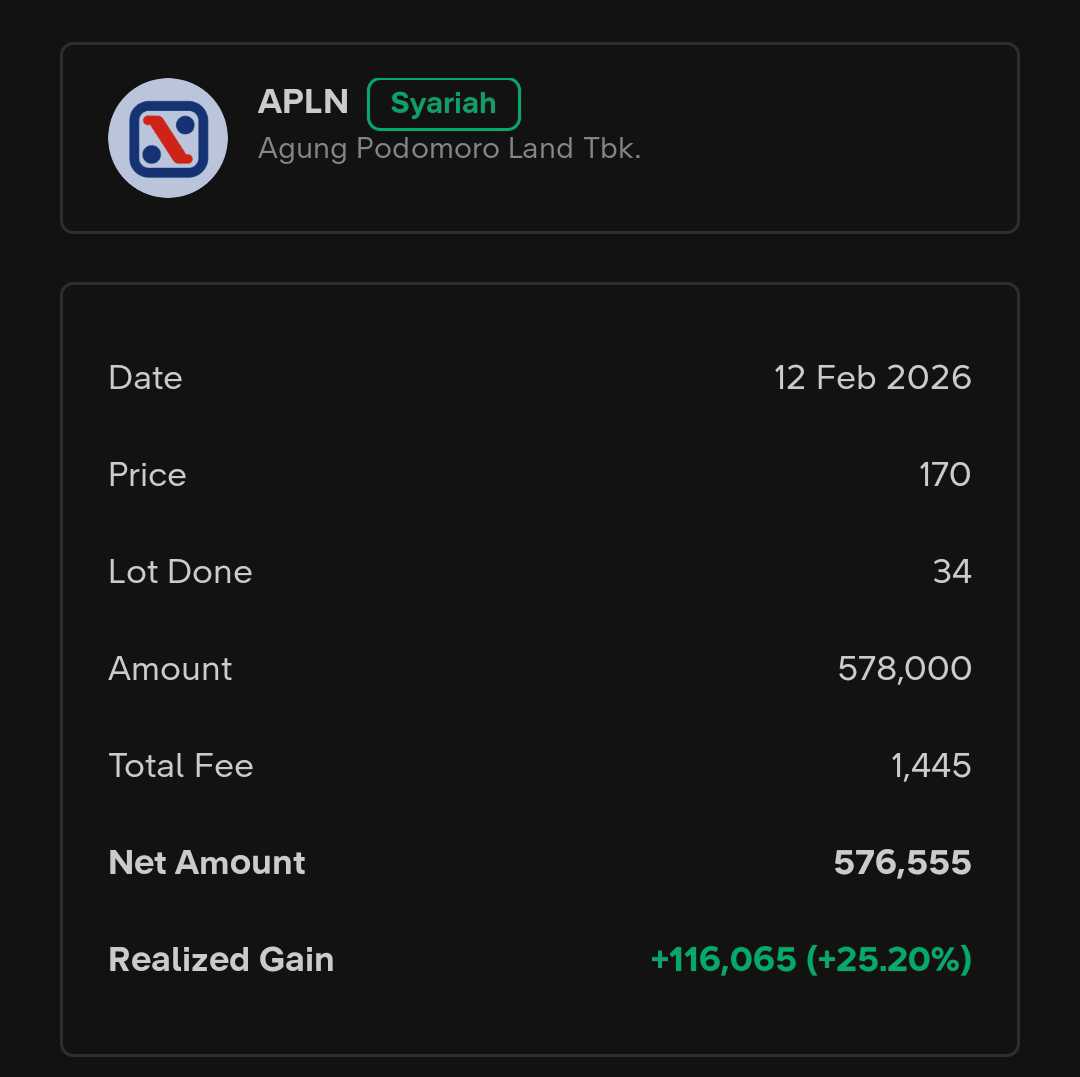The image size is (1080, 1077).
Task: Tap the green +116,065 (+25.20%) gain figure
Action: click(x=811, y=960)
